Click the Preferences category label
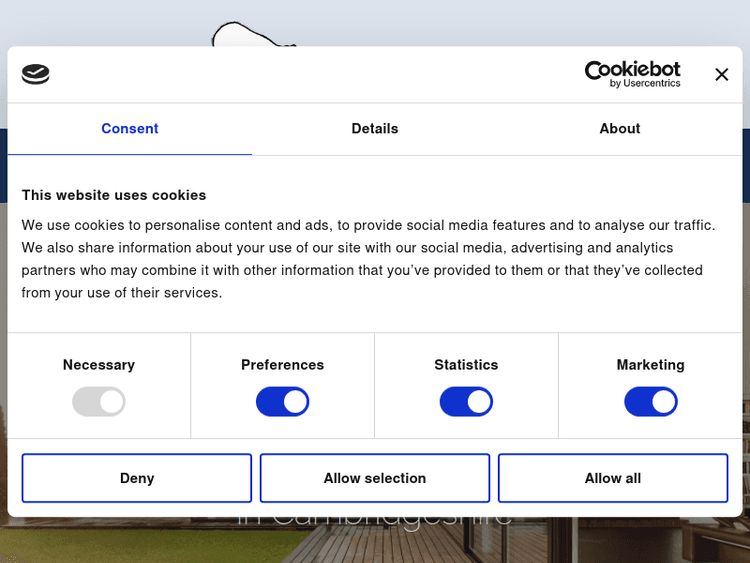Image resolution: width=750 pixels, height=563 pixels. (x=283, y=365)
